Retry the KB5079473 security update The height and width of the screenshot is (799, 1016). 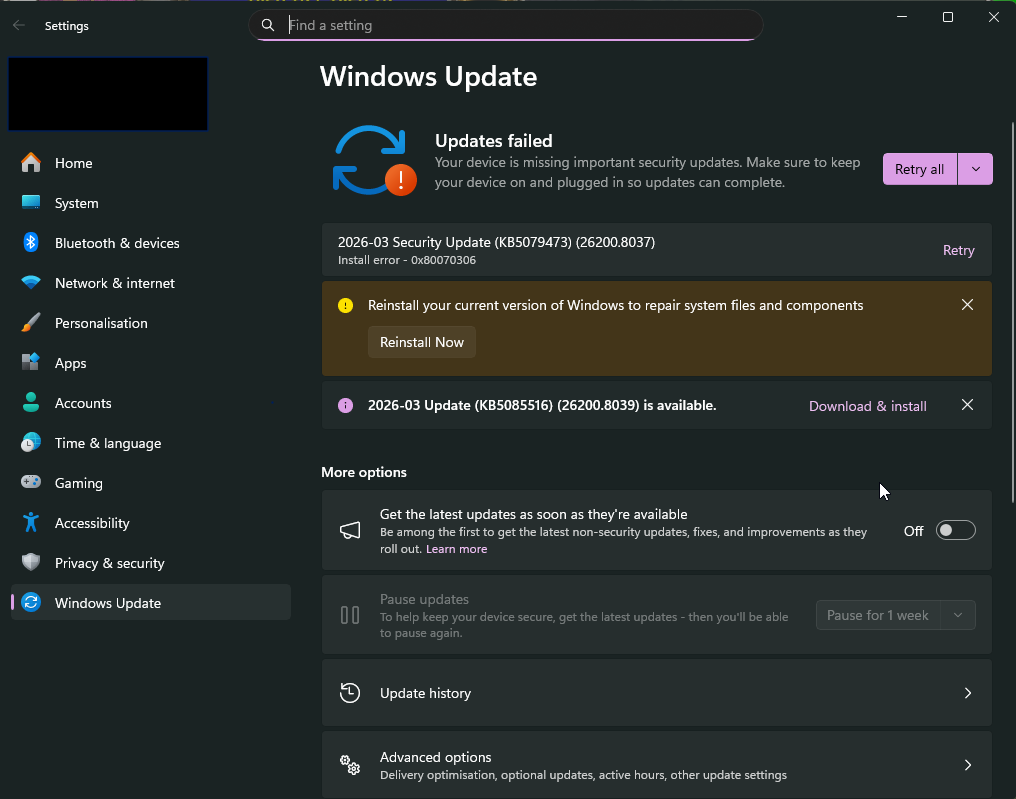tap(958, 250)
